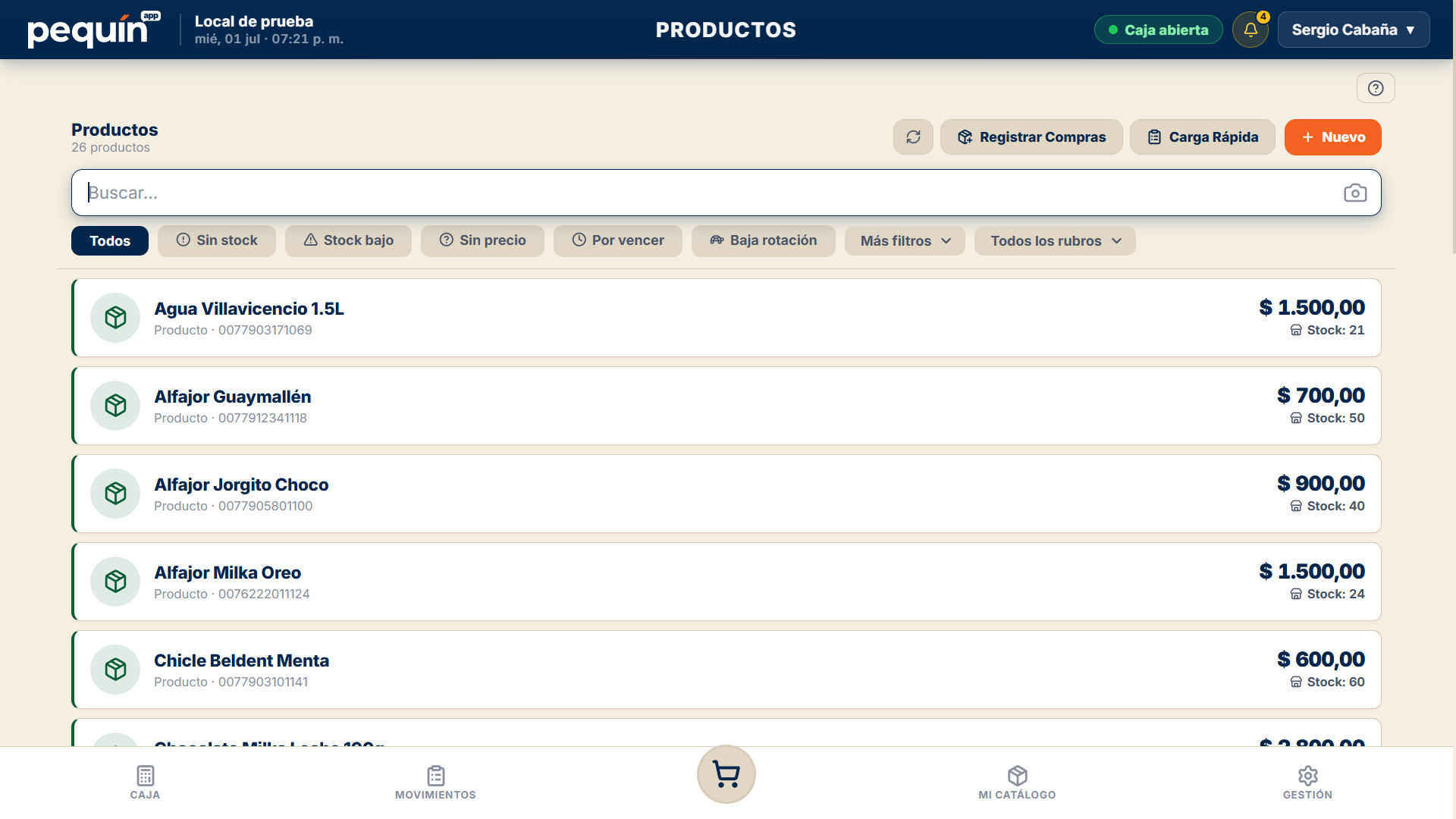The width and height of the screenshot is (1456, 819).
Task: Select the Todos filter chip
Action: [110, 241]
